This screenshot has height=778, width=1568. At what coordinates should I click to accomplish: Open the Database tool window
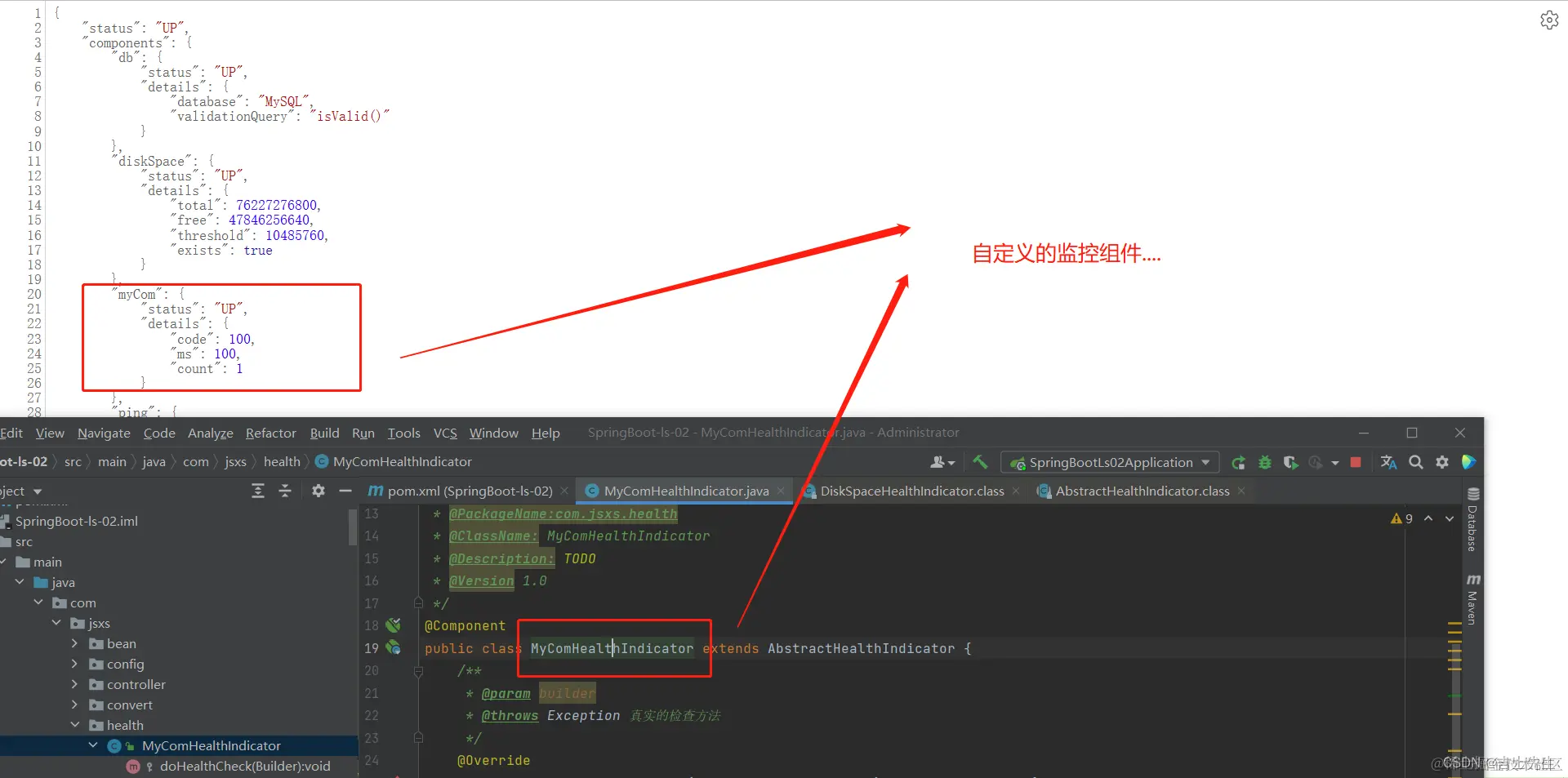pos(1472,519)
